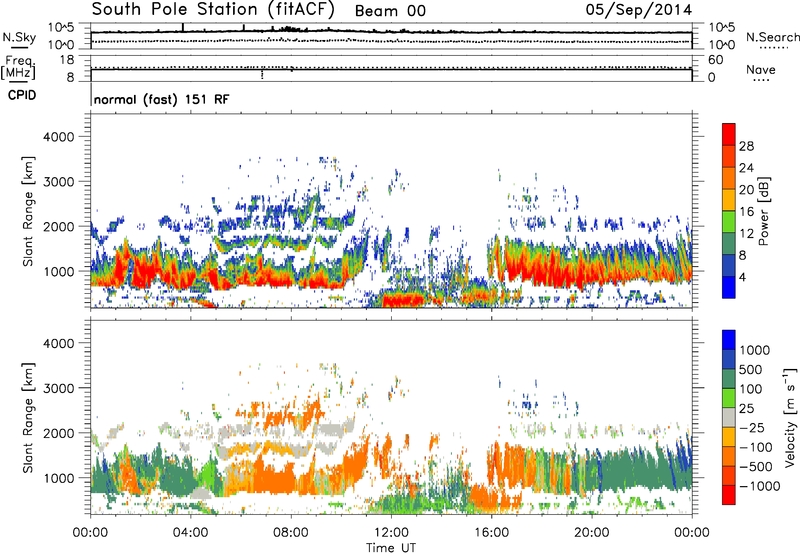The height and width of the screenshot is (554, 800).
Task: Click the '18' frequency axis tick
Action: pyautogui.click(x=67, y=60)
